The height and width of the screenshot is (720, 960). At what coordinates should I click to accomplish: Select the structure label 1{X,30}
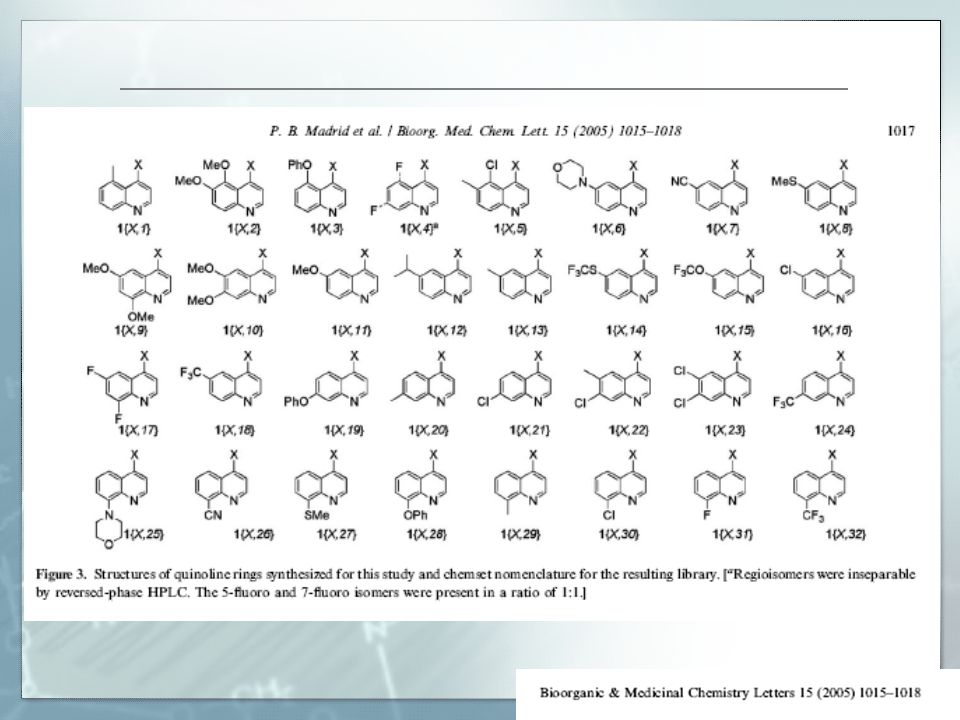619,535
